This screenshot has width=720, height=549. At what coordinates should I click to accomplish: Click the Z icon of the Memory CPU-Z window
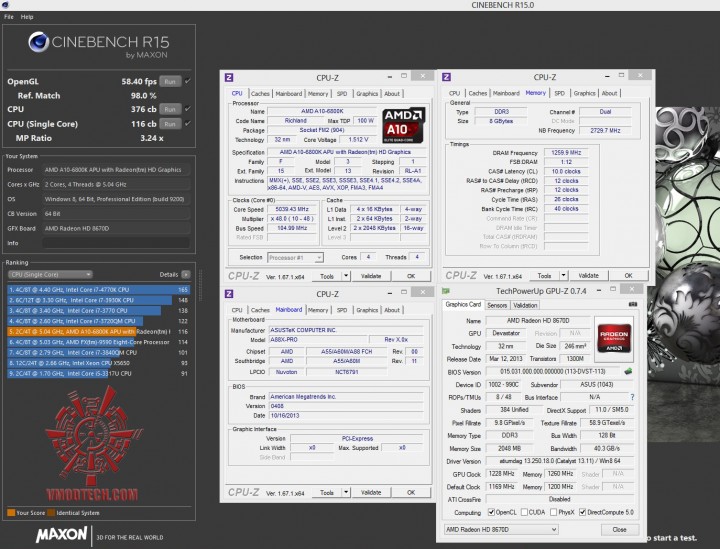coord(446,77)
